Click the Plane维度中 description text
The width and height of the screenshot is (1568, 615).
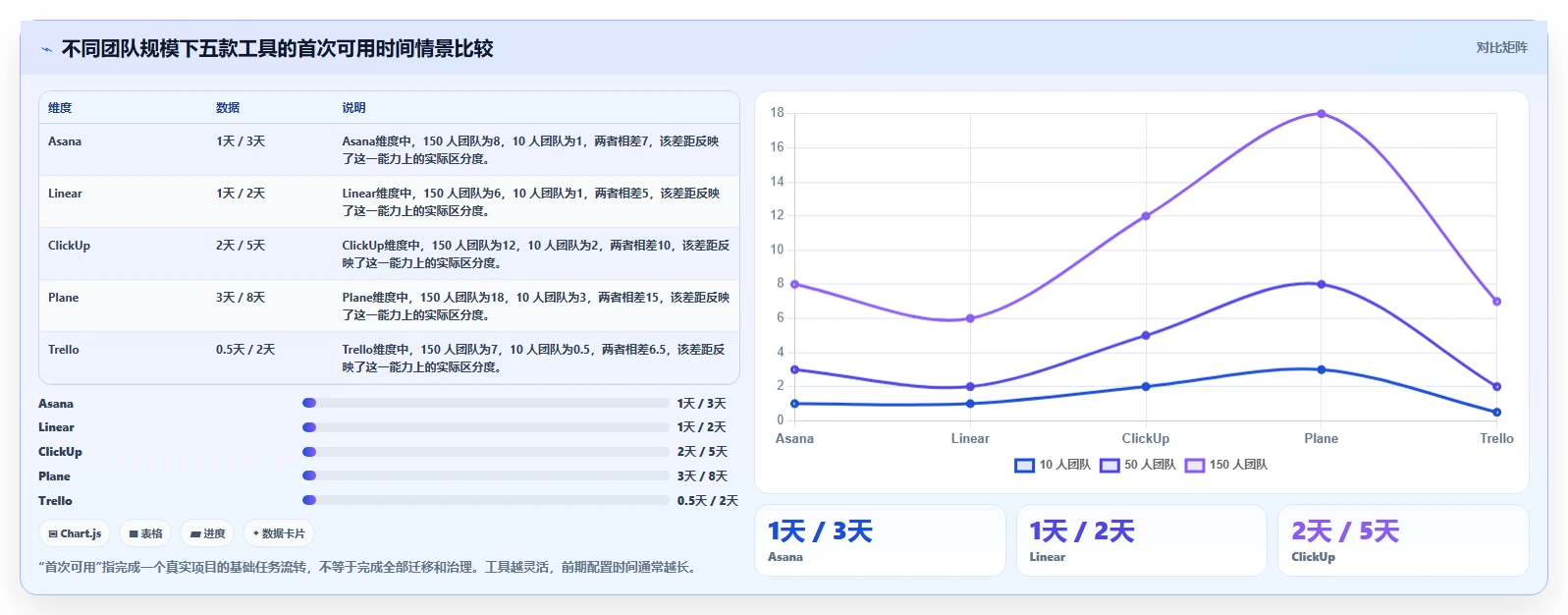pyautogui.click(x=535, y=307)
